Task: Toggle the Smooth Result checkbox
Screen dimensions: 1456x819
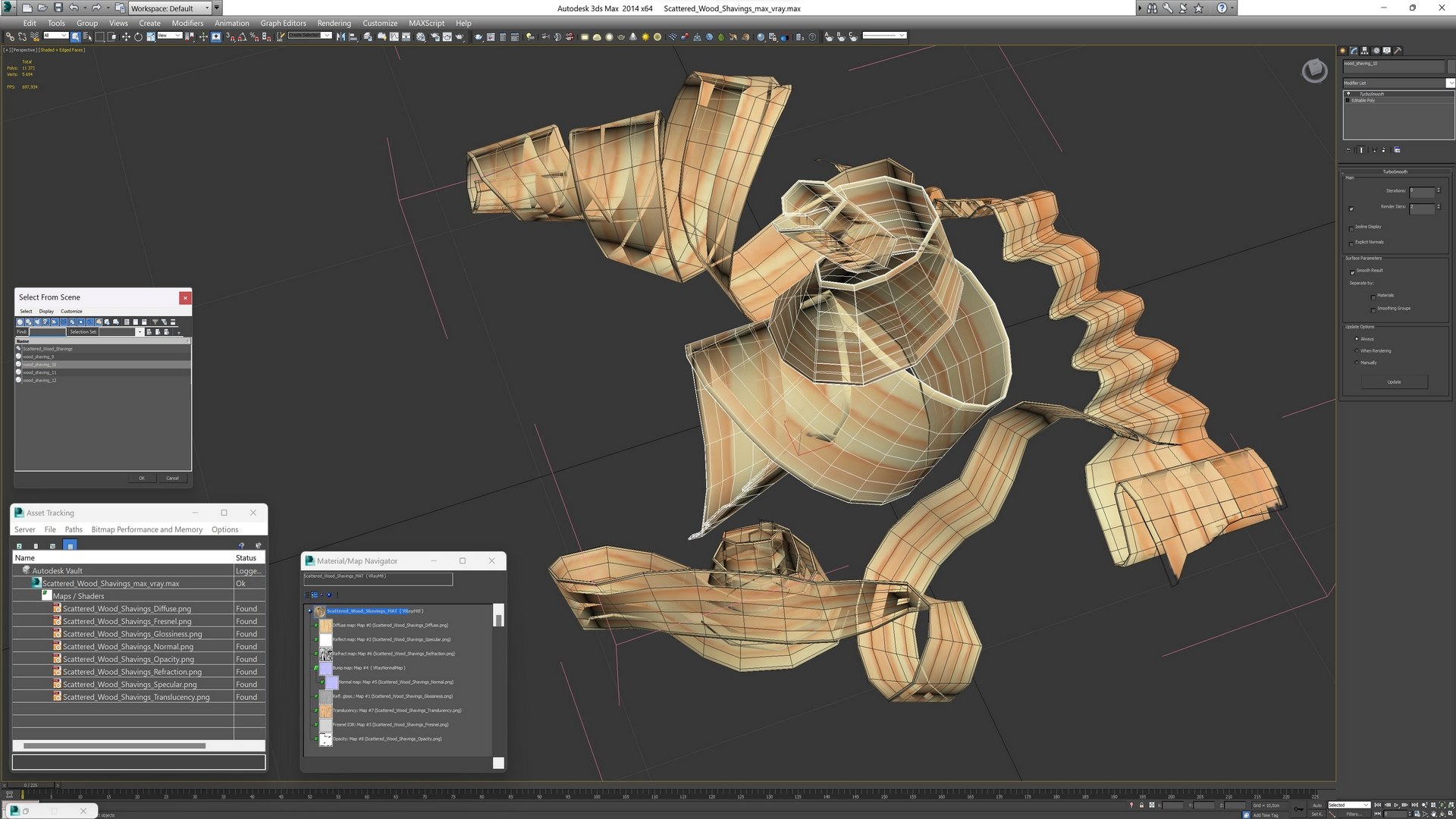Action: [1351, 271]
